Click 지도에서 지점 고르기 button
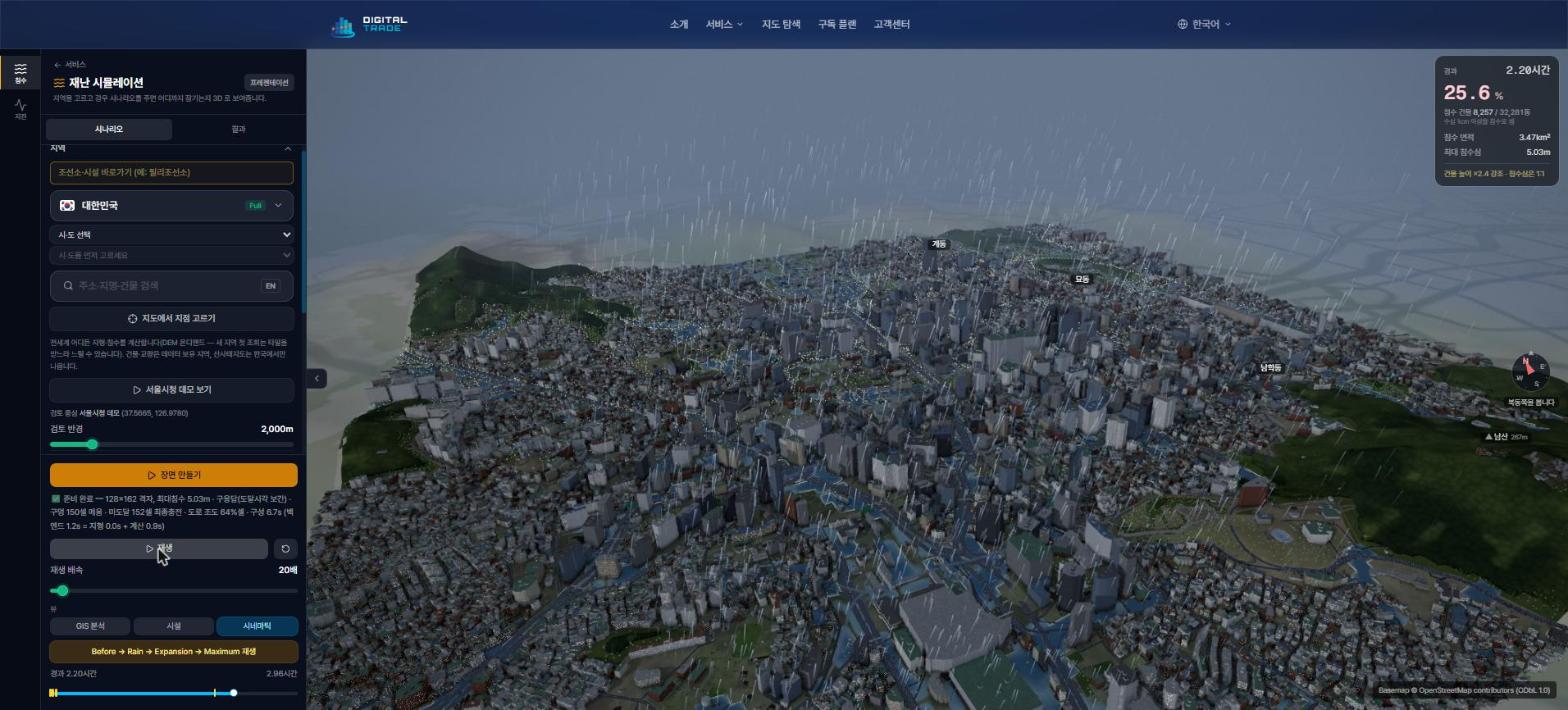The image size is (1568, 710). pos(172,319)
